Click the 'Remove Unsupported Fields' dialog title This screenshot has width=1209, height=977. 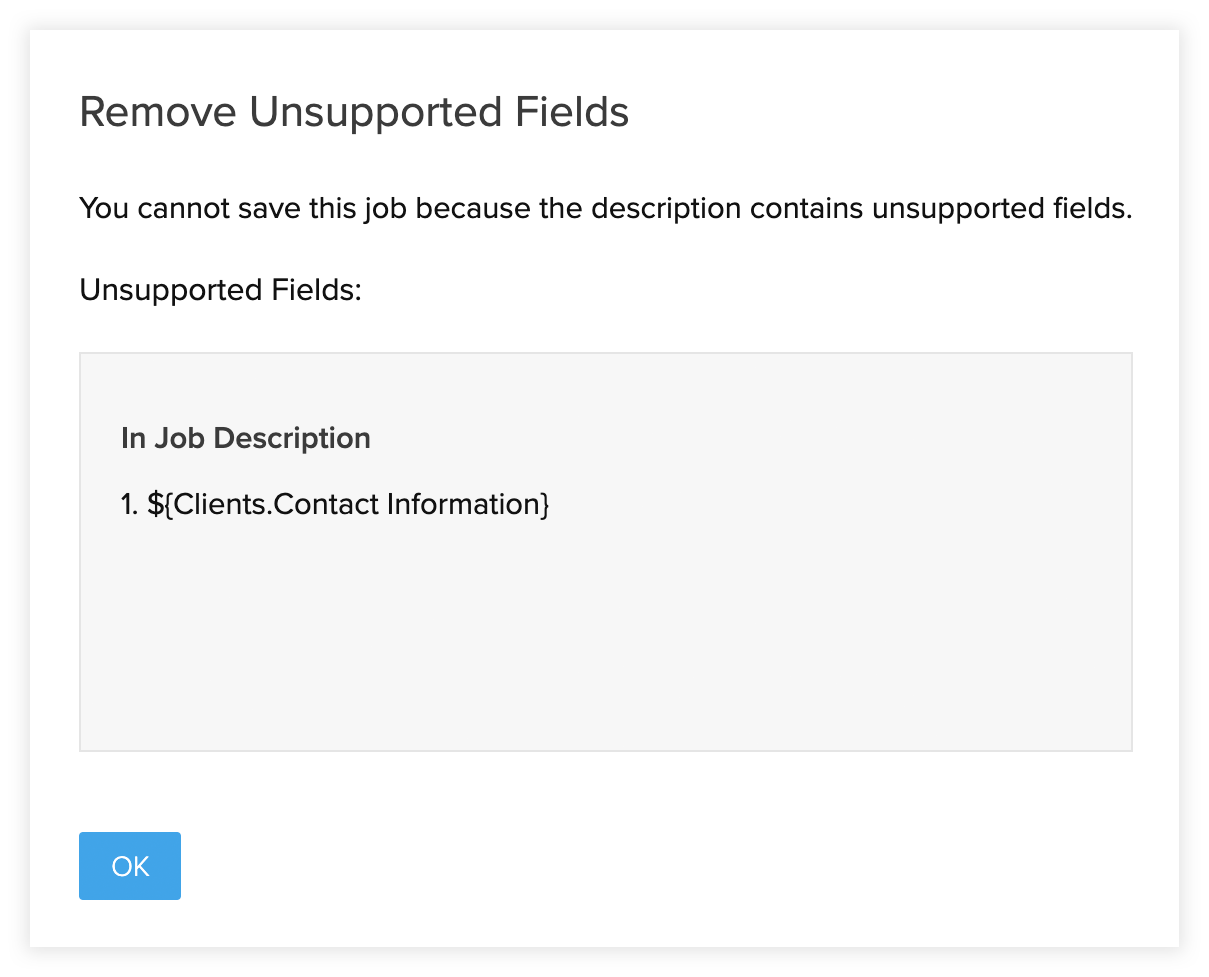(x=354, y=112)
